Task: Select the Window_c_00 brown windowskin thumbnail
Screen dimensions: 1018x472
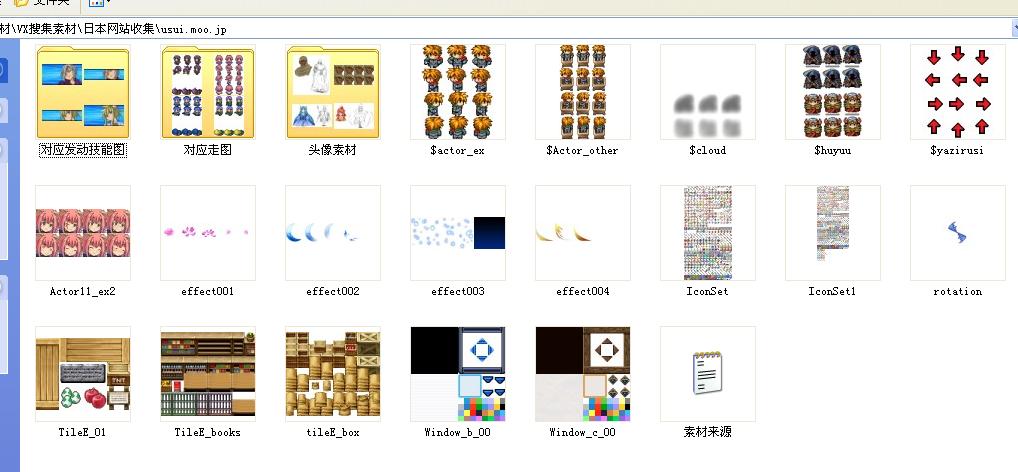Action: [582, 374]
